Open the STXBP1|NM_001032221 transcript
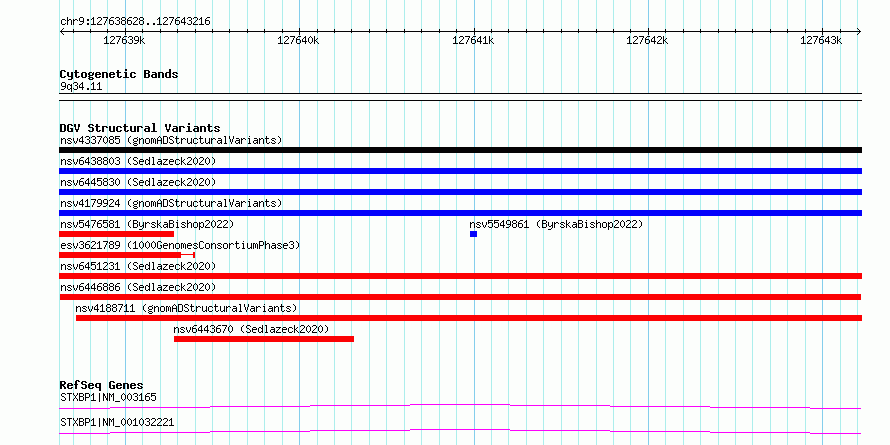The height and width of the screenshot is (445, 890). 117,423
